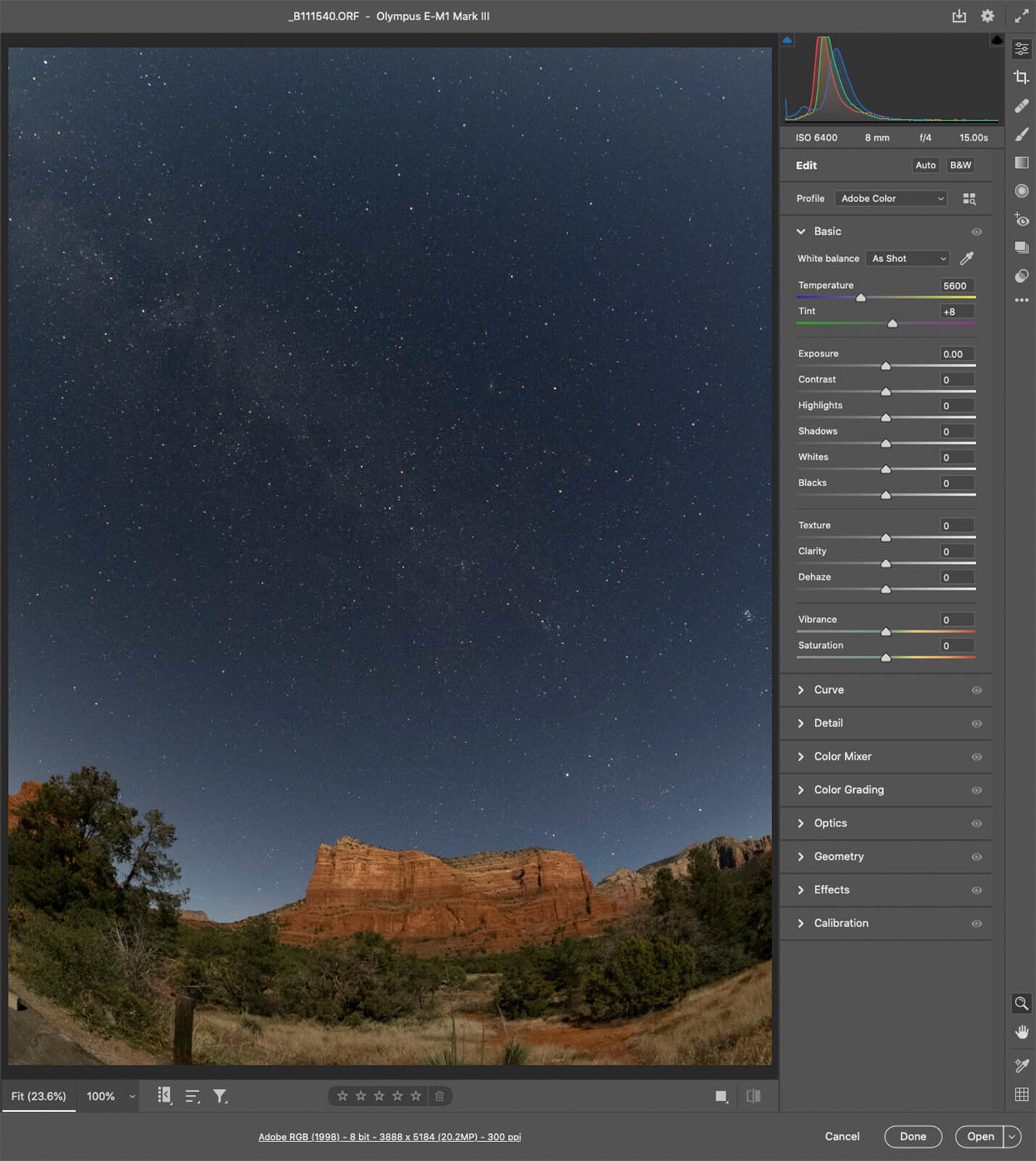Screen dimensions: 1036x1161
Task: Expand the Color Grading panel
Action: [848, 789]
